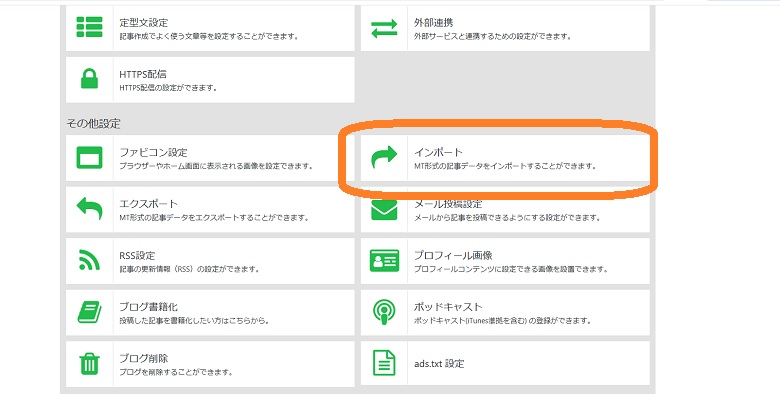Click the ブログ削除 trash can icon
Viewport: 780px width, 394px height.
pyautogui.click(x=90, y=364)
